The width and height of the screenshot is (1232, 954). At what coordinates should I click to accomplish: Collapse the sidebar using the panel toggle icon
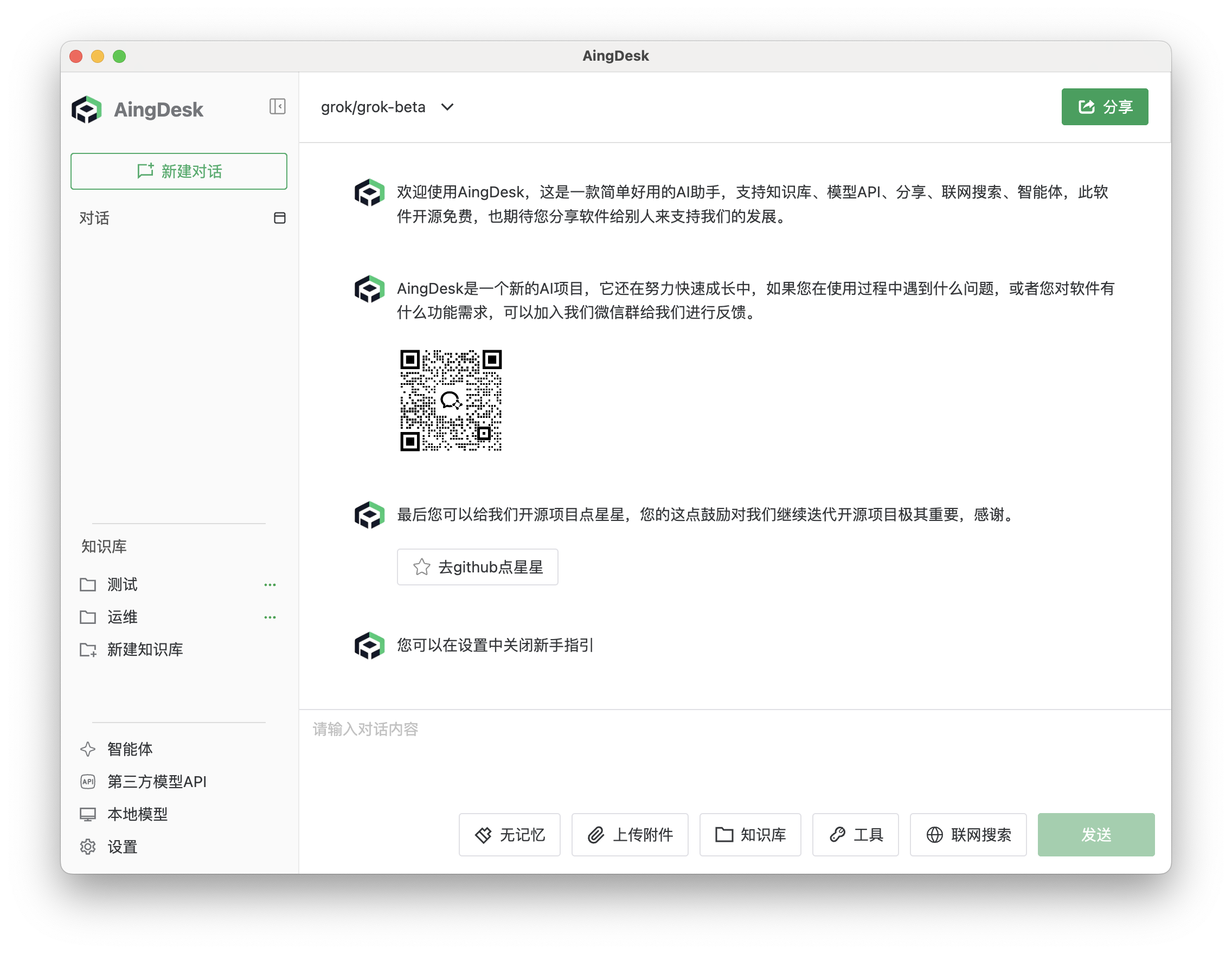[x=277, y=107]
